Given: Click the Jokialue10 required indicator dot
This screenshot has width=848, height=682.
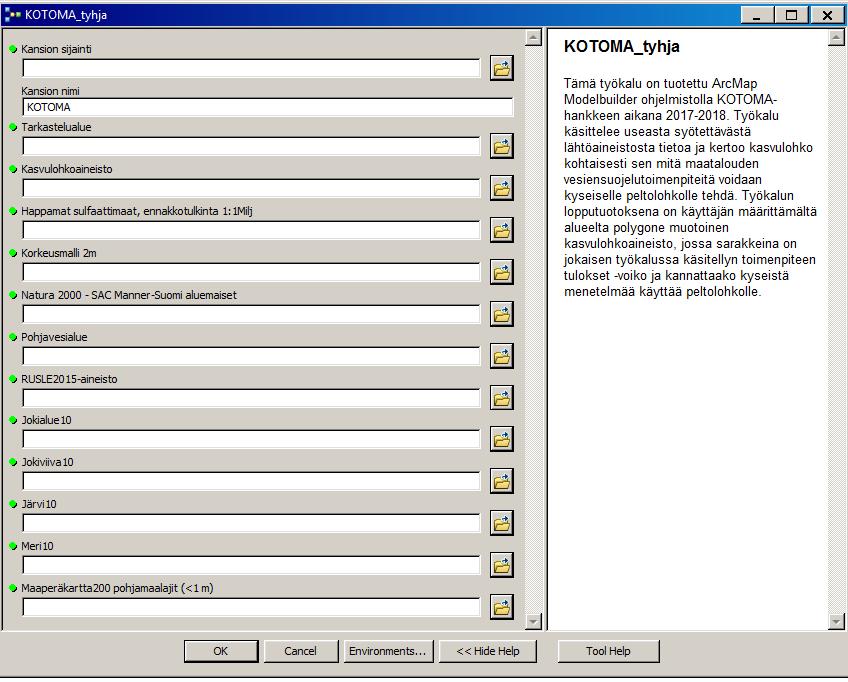Looking at the screenshot, I should point(14,420).
